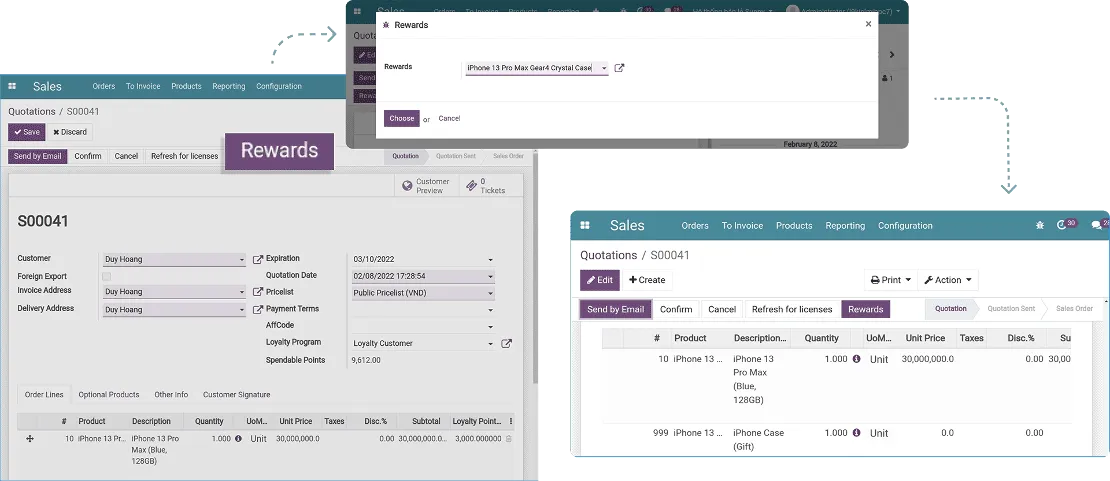1110x481 pixels.
Task: Open Configuration menu in left Sales window
Action: coord(279,86)
